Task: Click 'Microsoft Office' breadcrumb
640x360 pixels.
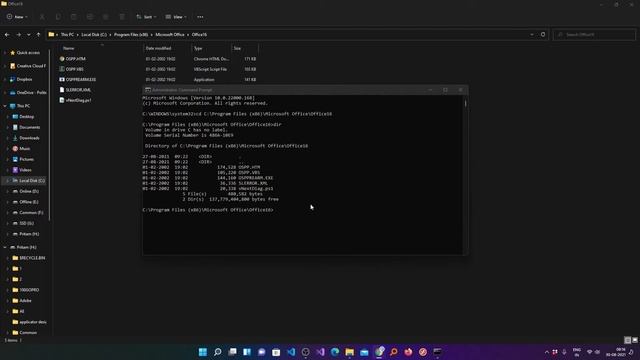Action: 170,35
